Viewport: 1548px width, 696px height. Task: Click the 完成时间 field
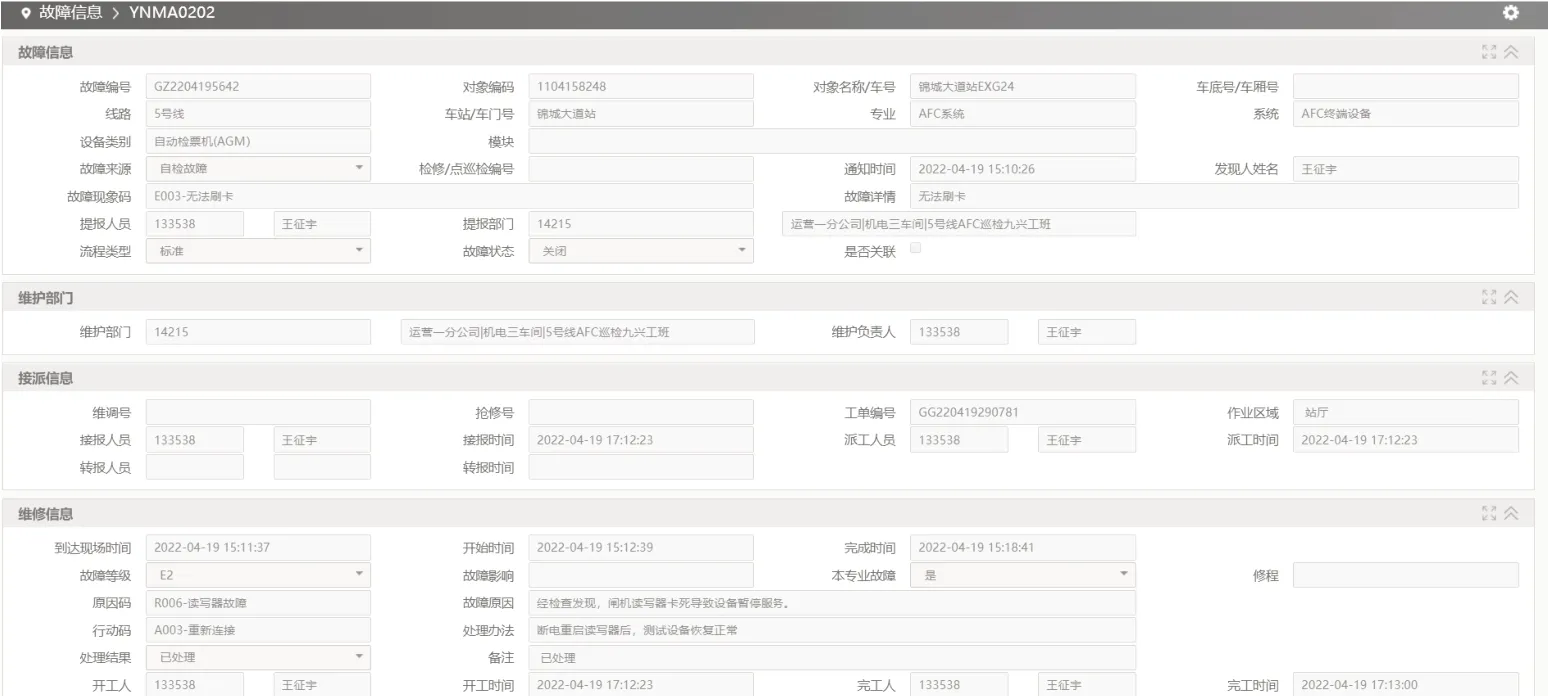click(x=1023, y=547)
